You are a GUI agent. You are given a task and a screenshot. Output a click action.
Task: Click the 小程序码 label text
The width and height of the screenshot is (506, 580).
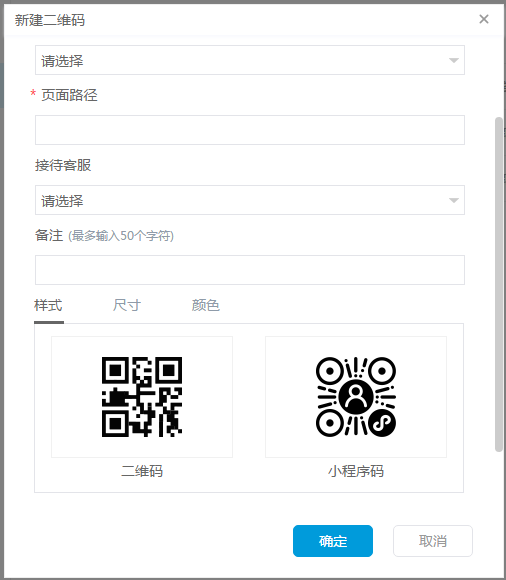pos(356,471)
